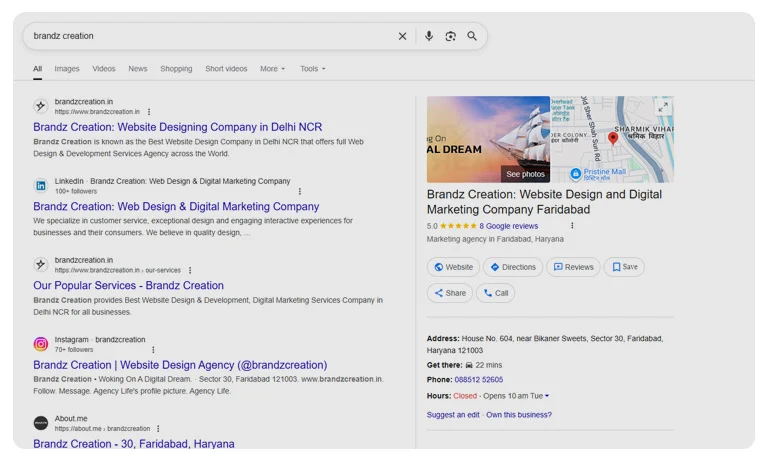Click Pristine Mall label on map
The height and width of the screenshot is (461, 768).
pyautogui.click(x=604, y=172)
